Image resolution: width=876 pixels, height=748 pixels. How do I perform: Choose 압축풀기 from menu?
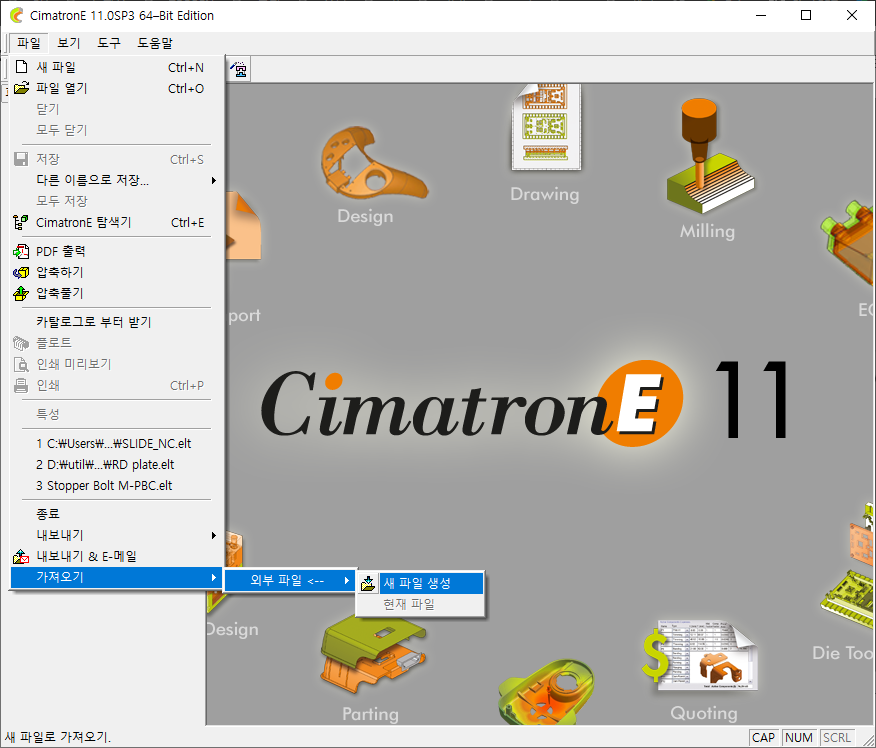pyautogui.click(x=117, y=293)
